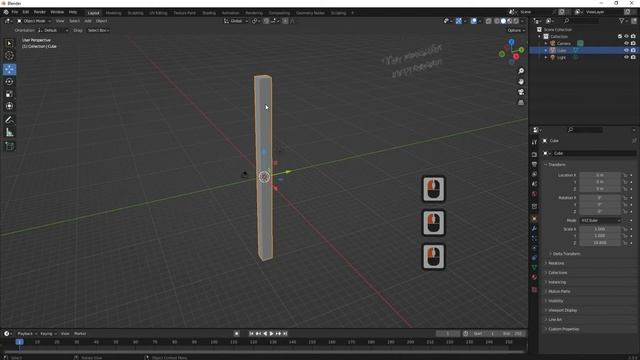Disable Light in renders
Screen dimensions: 640x360
coord(633,58)
